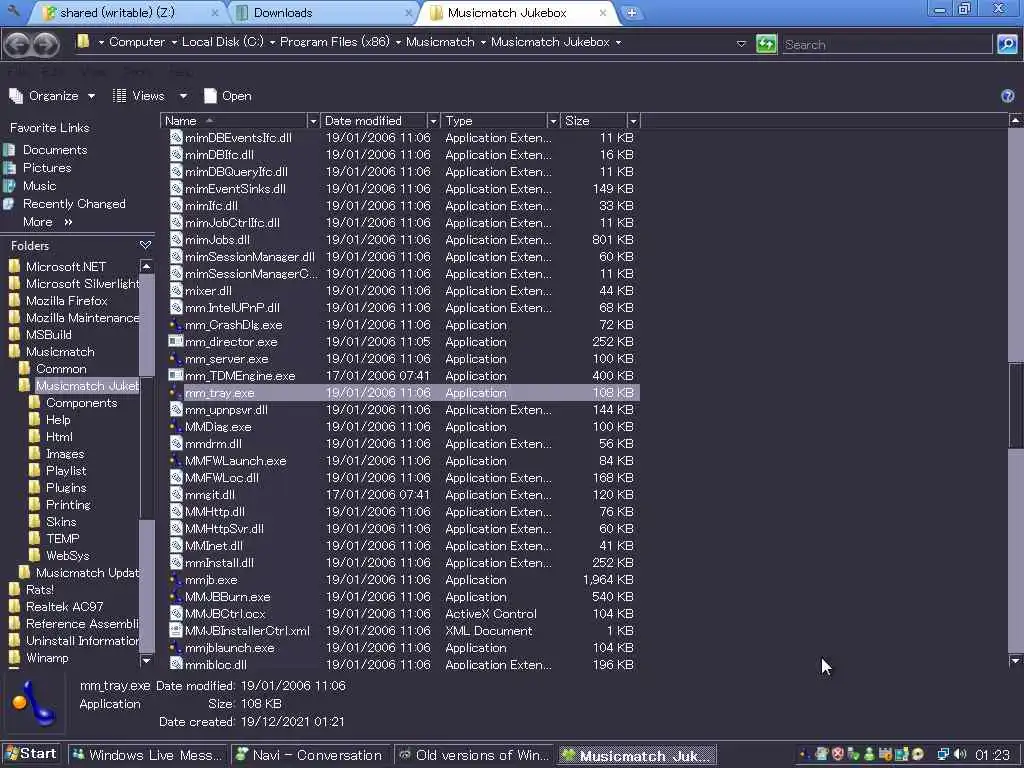
Task: Click the Open toolbar button
Action: 227,96
